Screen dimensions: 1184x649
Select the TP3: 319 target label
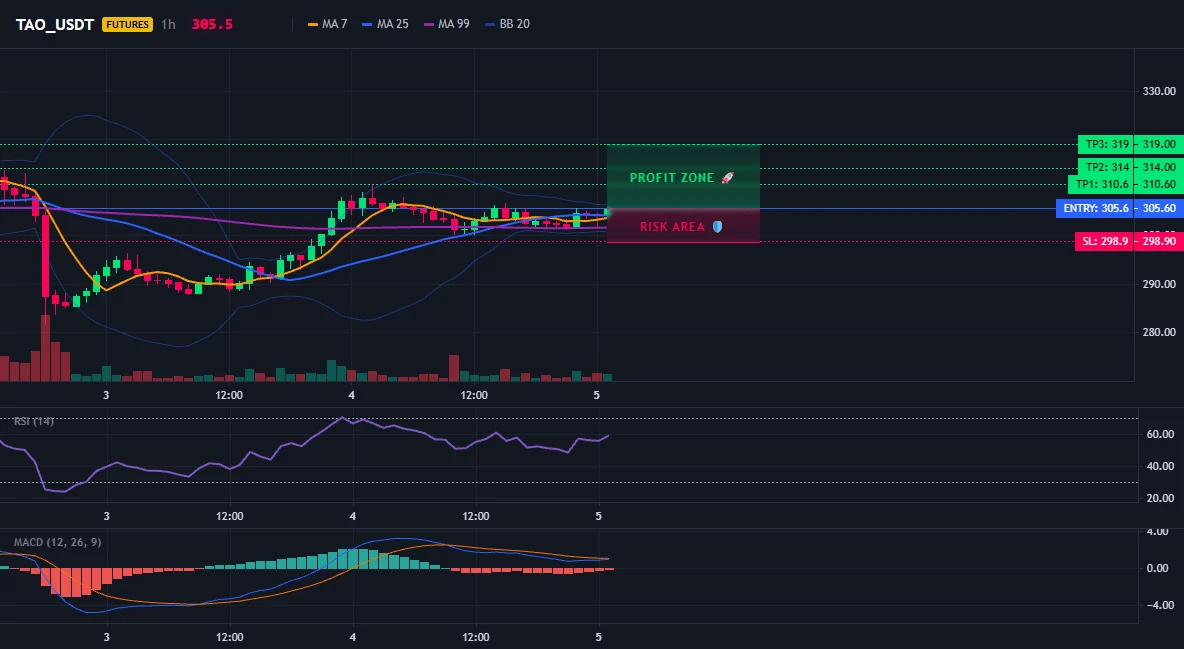click(1105, 144)
